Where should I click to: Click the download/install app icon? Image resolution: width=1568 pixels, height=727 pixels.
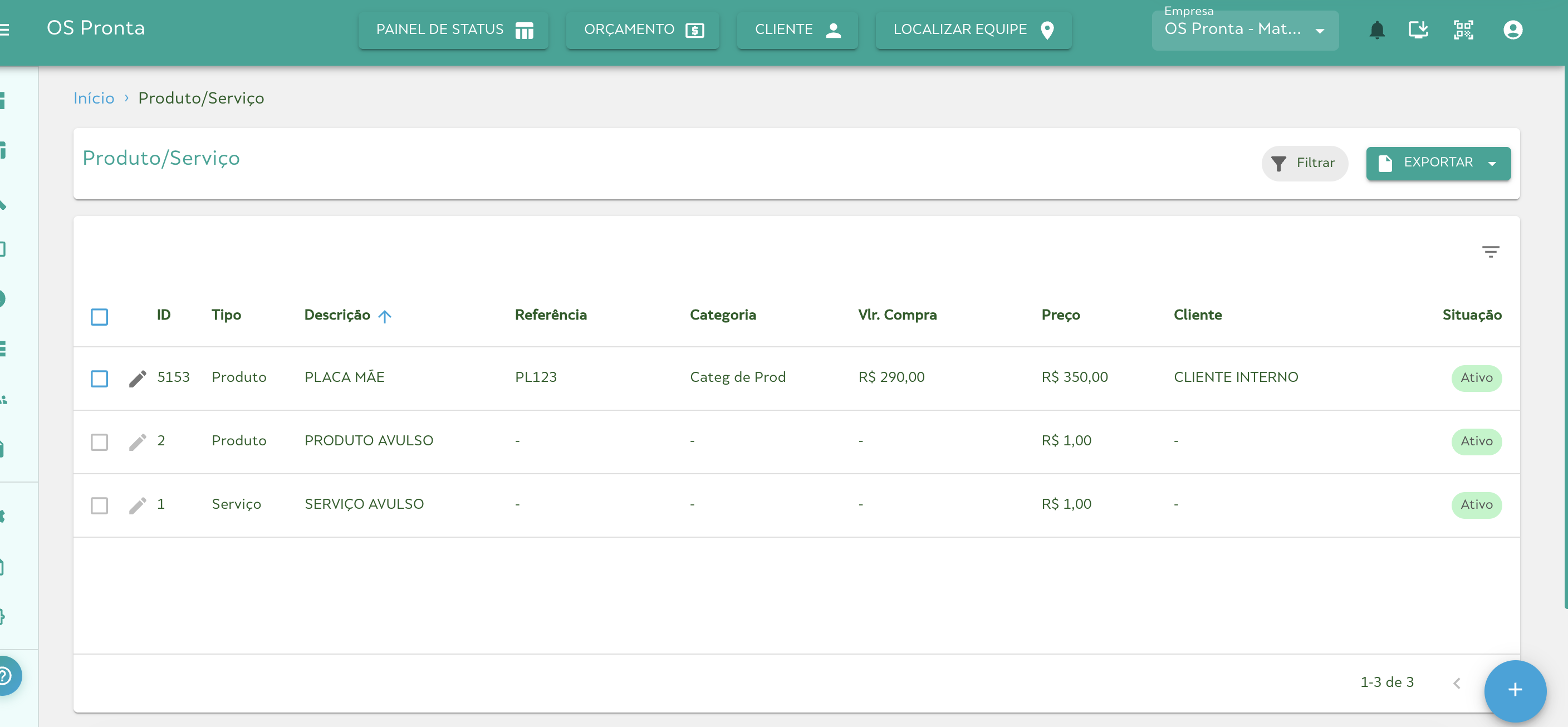pyautogui.click(x=1418, y=30)
